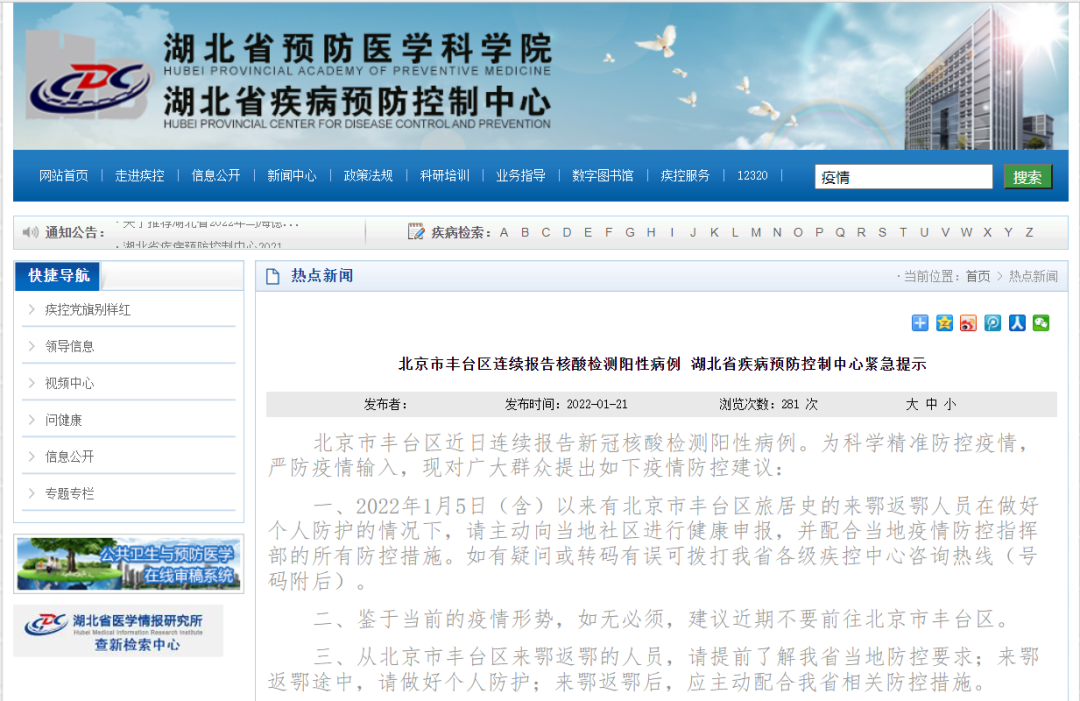
Task: Share via Tencent Weibo icon
Action: pos(993,323)
